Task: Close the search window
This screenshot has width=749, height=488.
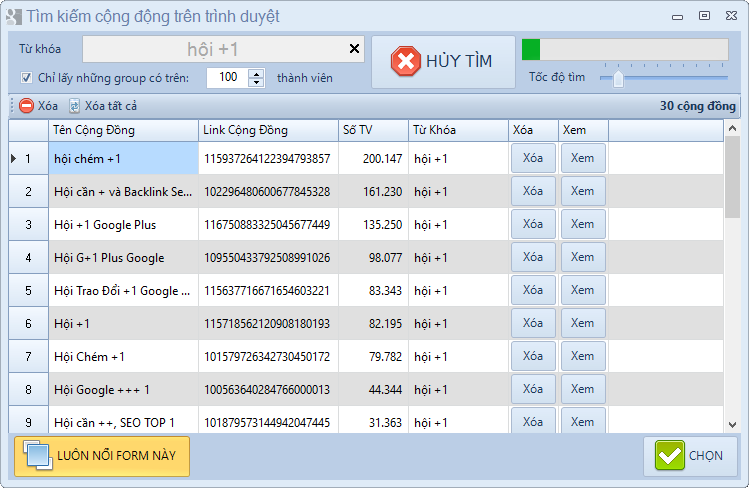Action: pos(731,16)
